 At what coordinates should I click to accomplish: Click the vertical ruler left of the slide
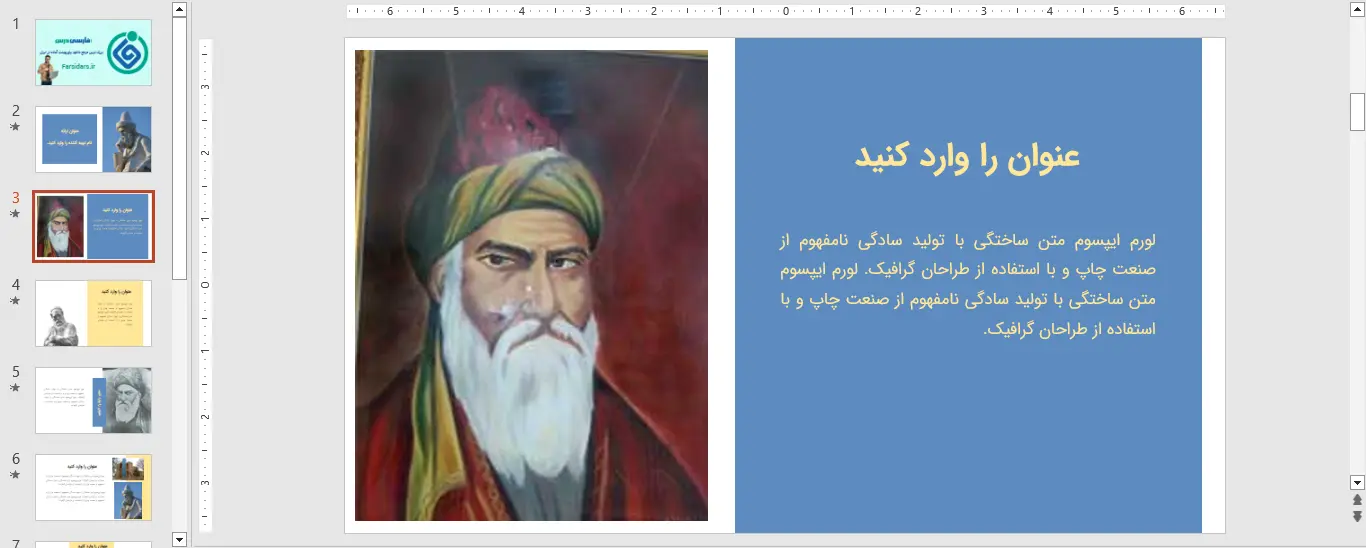tap(206, 285)
